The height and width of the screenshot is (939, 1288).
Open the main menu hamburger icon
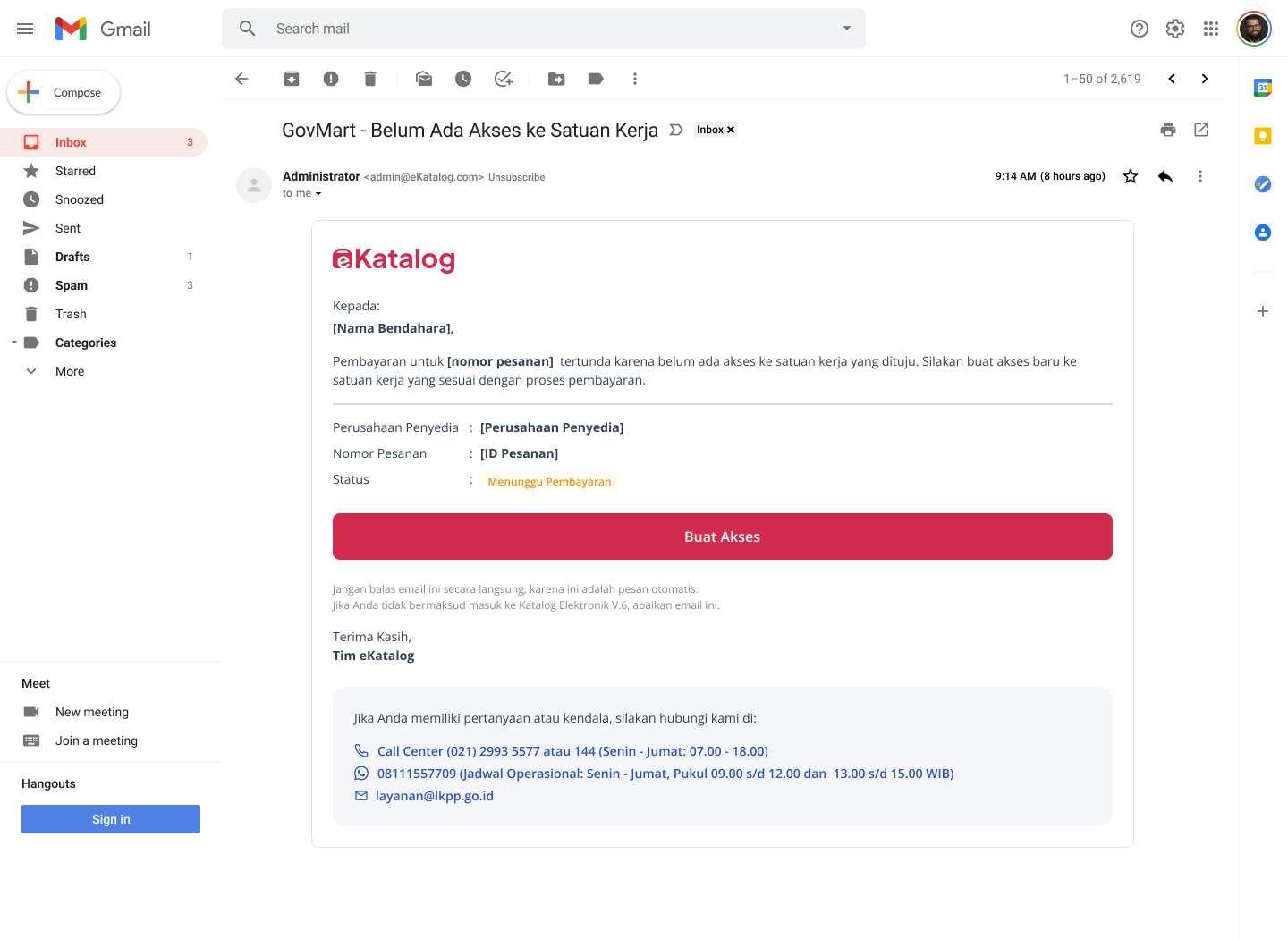pos(25,29)
